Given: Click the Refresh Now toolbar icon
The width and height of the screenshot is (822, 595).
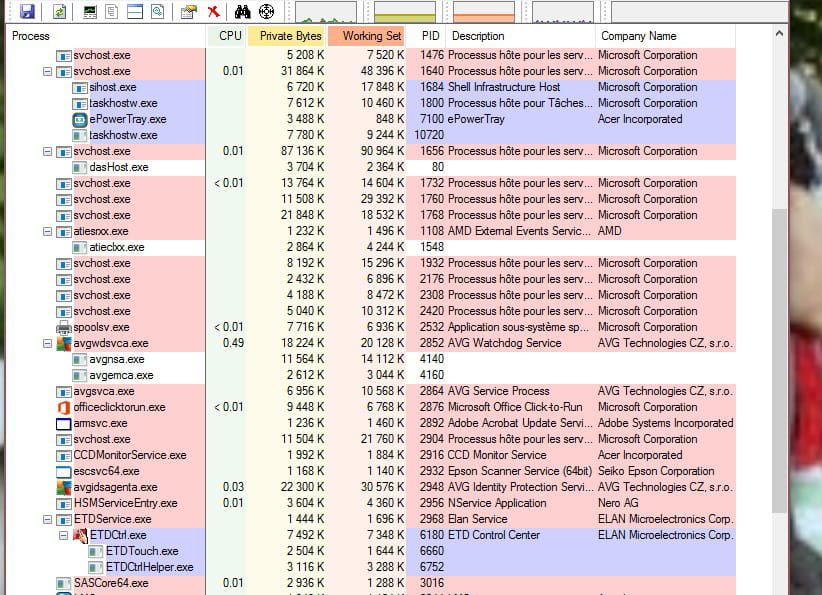Looking at the screenshot, I should point(59,11).
